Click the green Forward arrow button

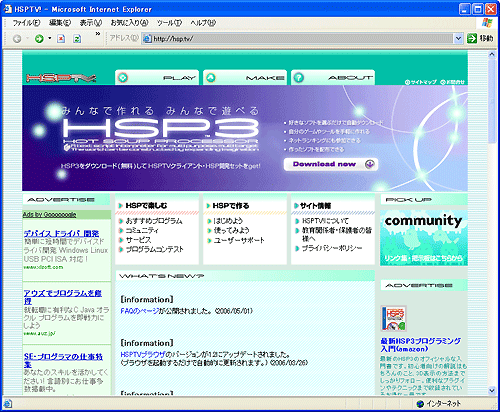(x=39, y=39)
